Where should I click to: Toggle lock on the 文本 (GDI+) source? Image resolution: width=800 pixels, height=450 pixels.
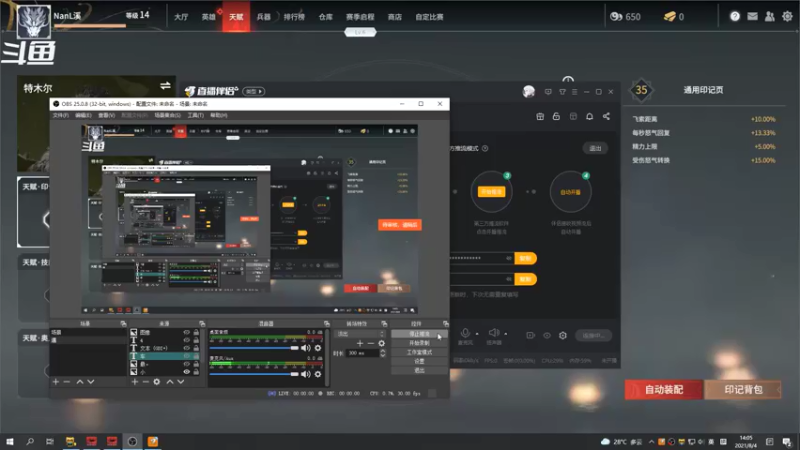pyautogui.click(x=196, y=348)
